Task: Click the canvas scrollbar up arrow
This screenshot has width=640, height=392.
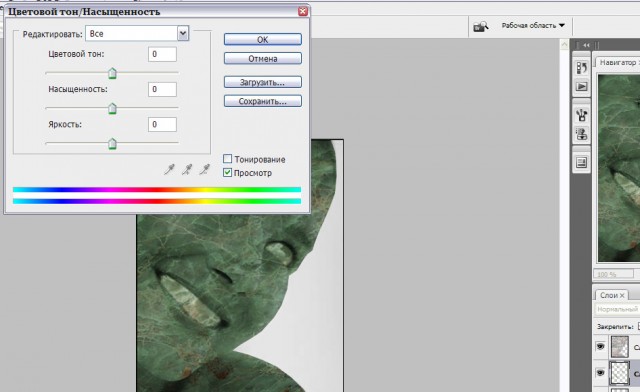Action: [x=564, y=44]
